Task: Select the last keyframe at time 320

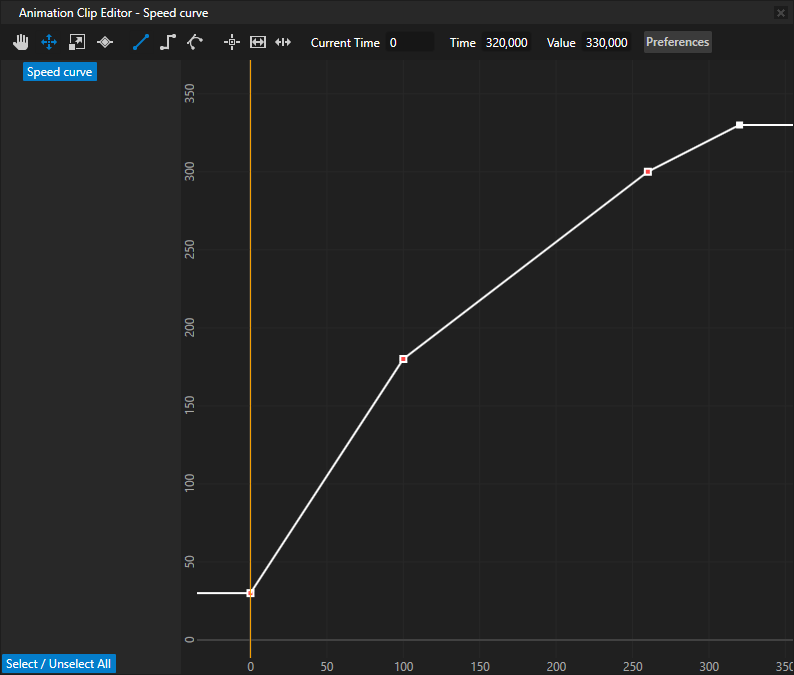Action: pos(739,125)
